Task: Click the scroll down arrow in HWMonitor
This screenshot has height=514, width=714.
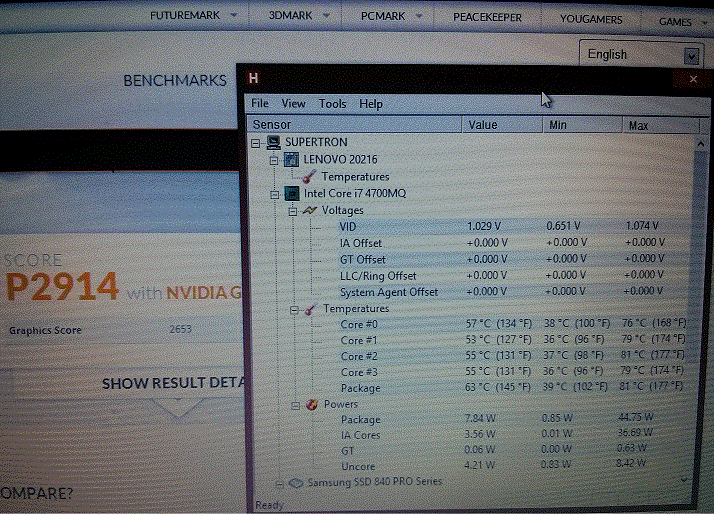Action: [x=684, y=480]
